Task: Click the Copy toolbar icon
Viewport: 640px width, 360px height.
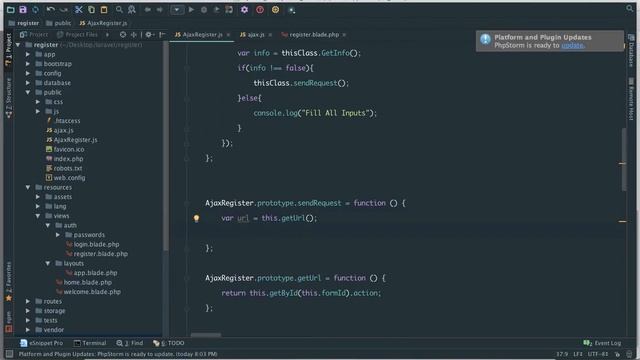Action: click(91, 9)
